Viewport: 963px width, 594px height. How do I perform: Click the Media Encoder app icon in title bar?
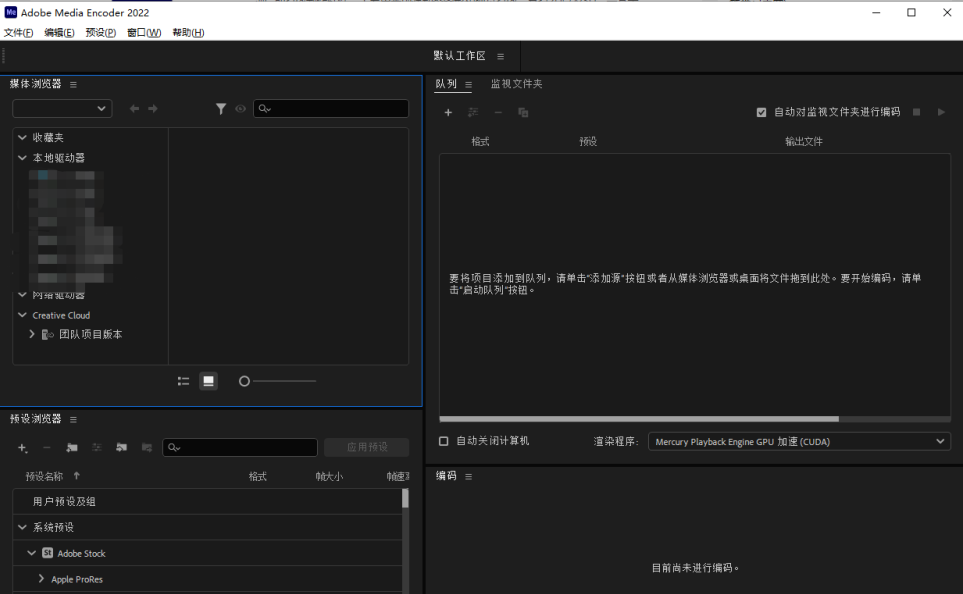point(10,12)
